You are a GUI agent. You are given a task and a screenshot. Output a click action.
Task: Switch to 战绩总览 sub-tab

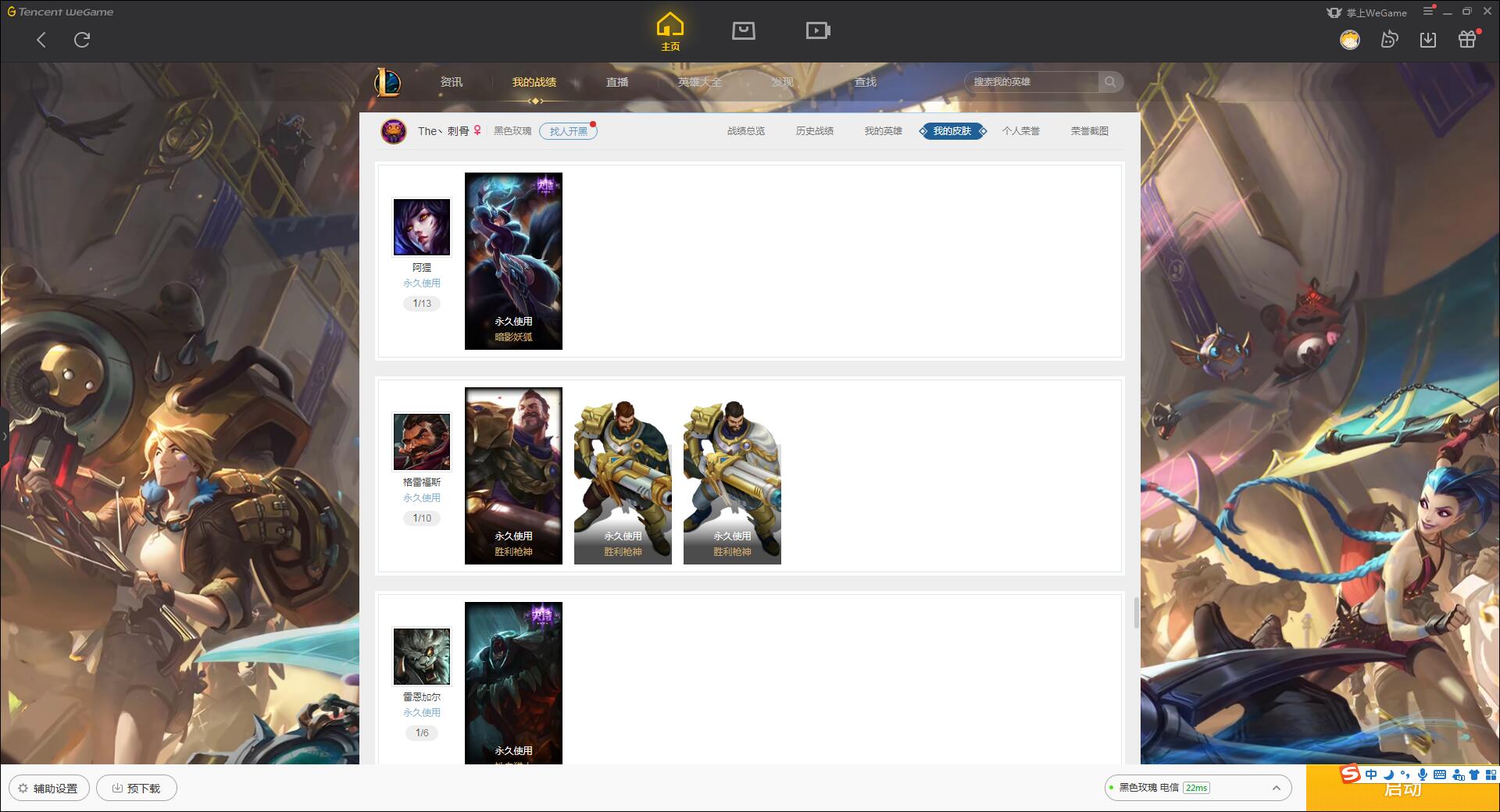pos(746,131)
